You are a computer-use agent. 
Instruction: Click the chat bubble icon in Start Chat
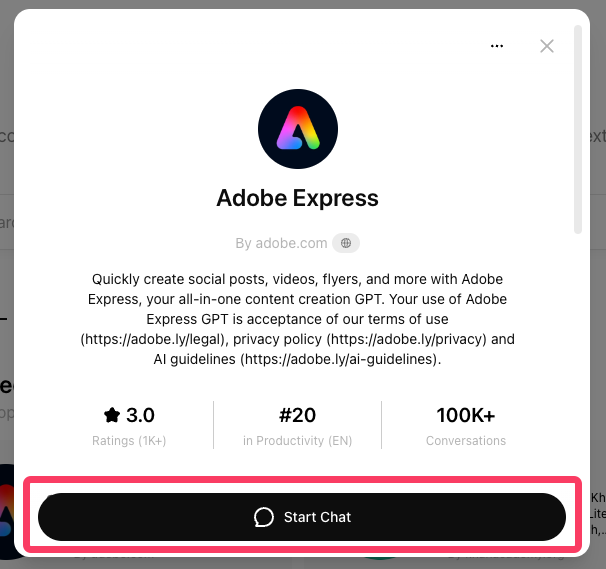click(264, 517)
